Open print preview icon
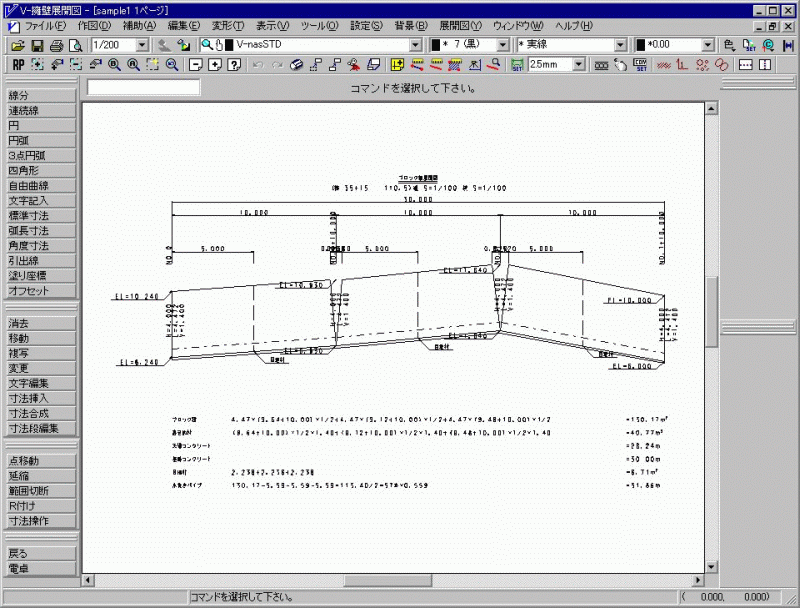 pos(74,45)
